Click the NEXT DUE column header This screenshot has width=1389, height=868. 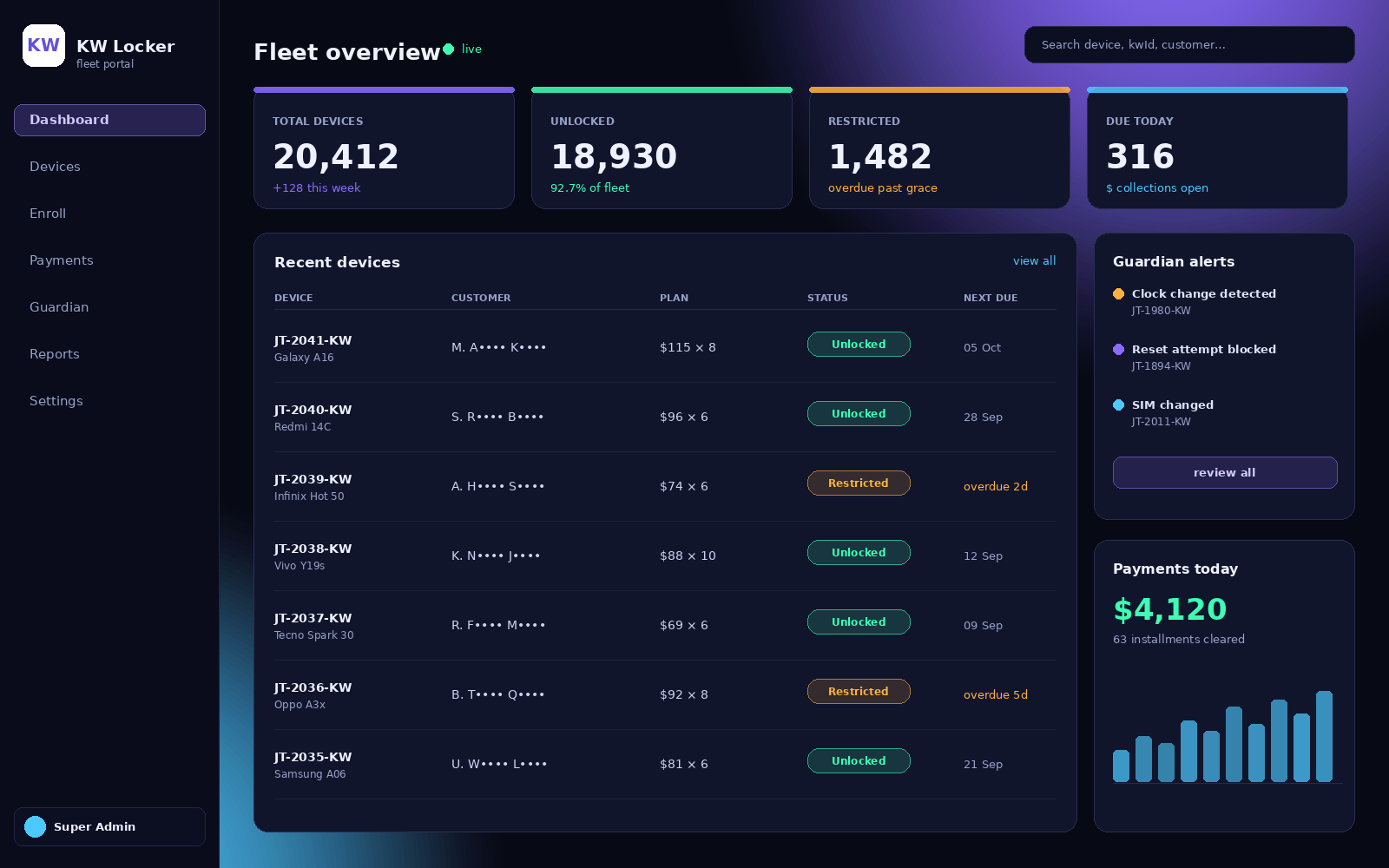[991, 298]
